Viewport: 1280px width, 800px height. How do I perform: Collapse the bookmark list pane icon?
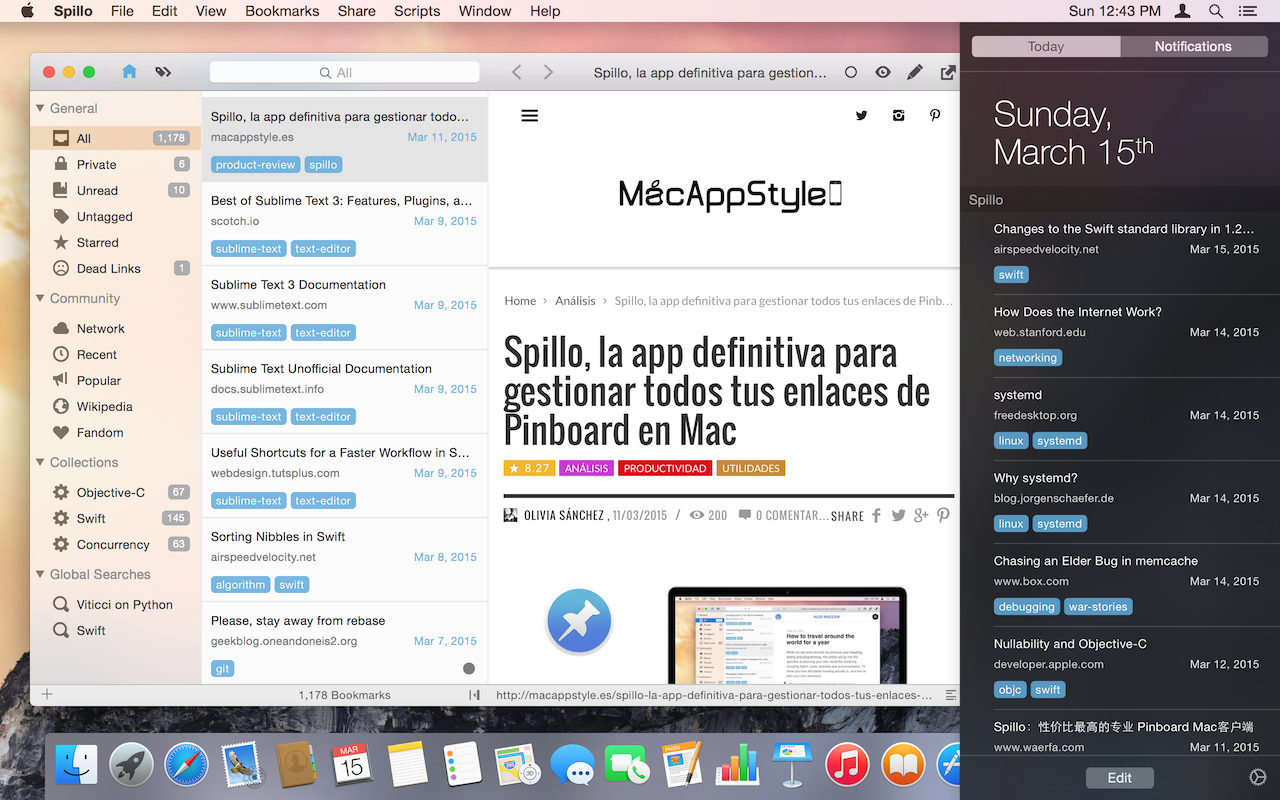click(x=474, y=695)
